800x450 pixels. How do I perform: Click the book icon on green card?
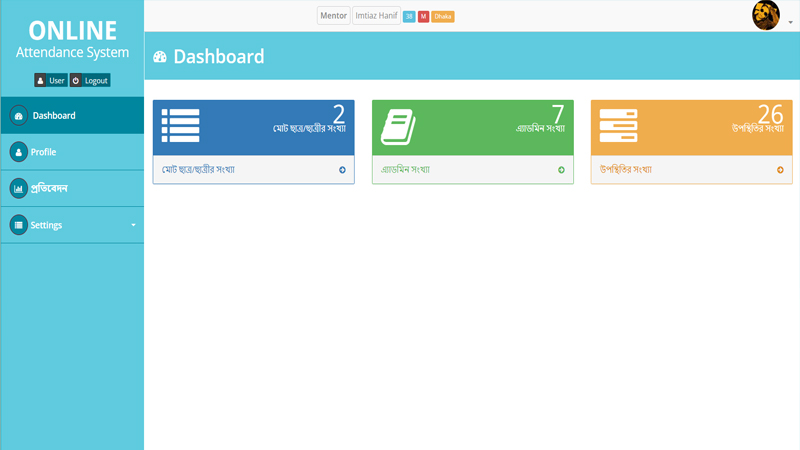click(x=398, y=126)
